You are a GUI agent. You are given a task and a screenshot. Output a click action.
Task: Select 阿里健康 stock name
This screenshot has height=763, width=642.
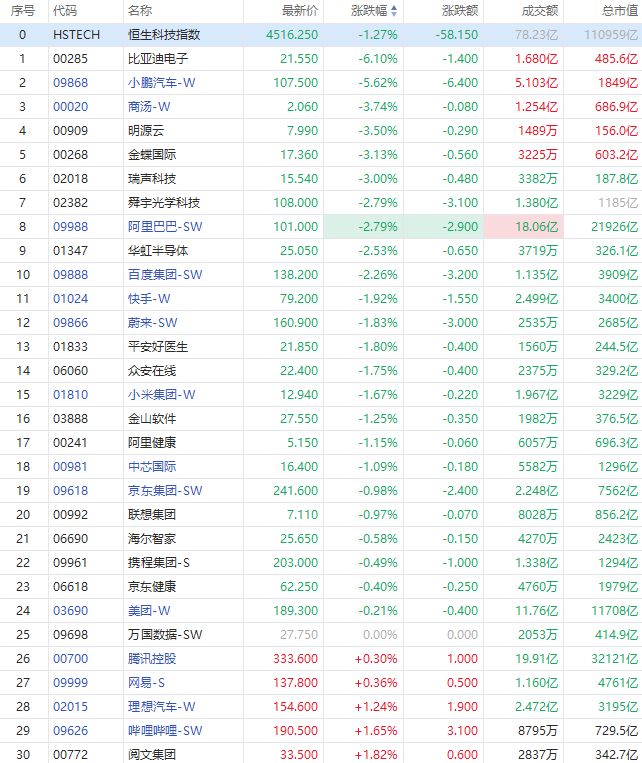[x=152, y=443]
